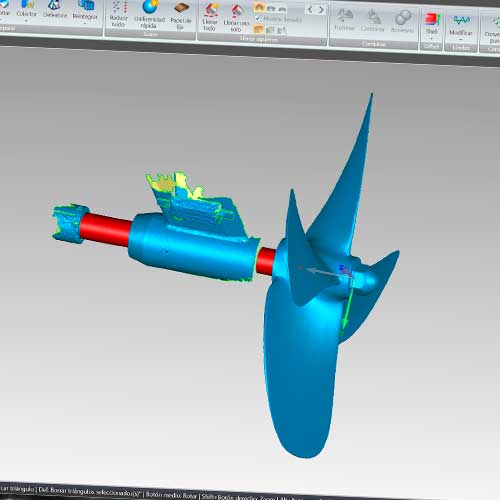Select the lower fill-type icon

pos(259,30)
